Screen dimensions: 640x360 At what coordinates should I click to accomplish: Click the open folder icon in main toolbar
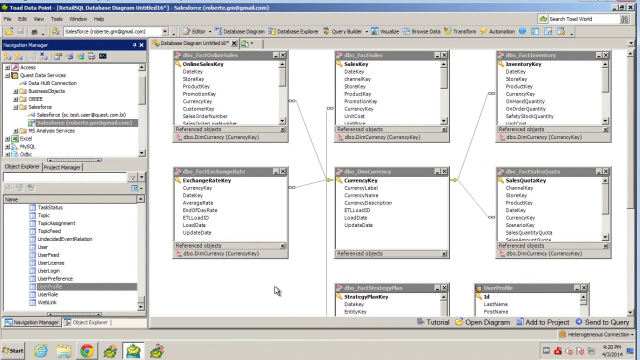(9, 31)
